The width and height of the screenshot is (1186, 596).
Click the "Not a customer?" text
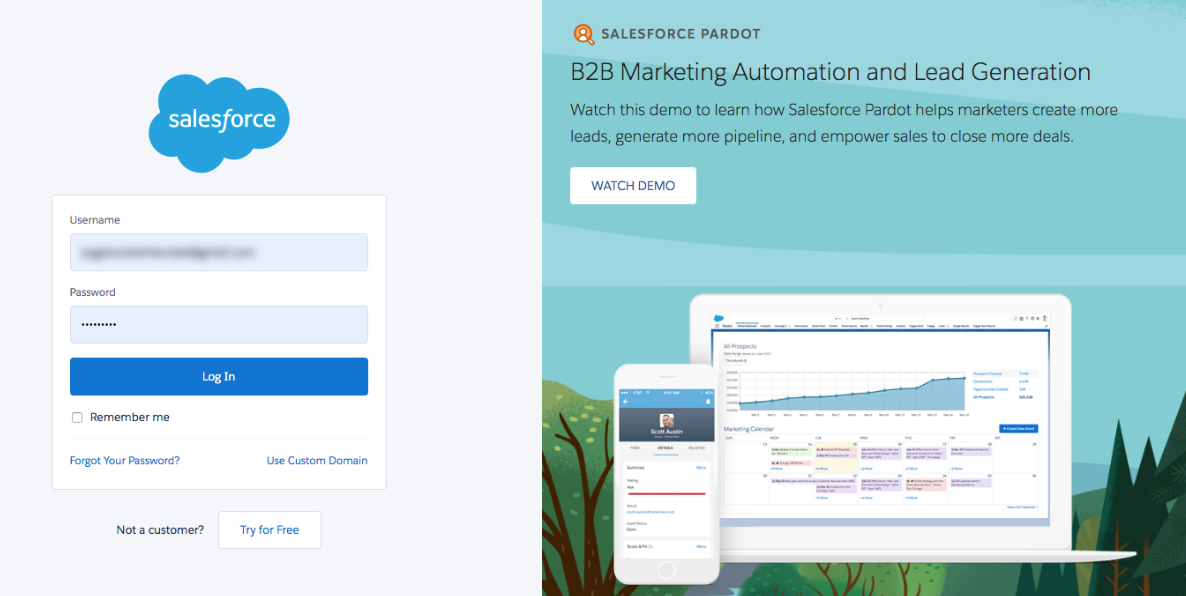coord(160,530)
